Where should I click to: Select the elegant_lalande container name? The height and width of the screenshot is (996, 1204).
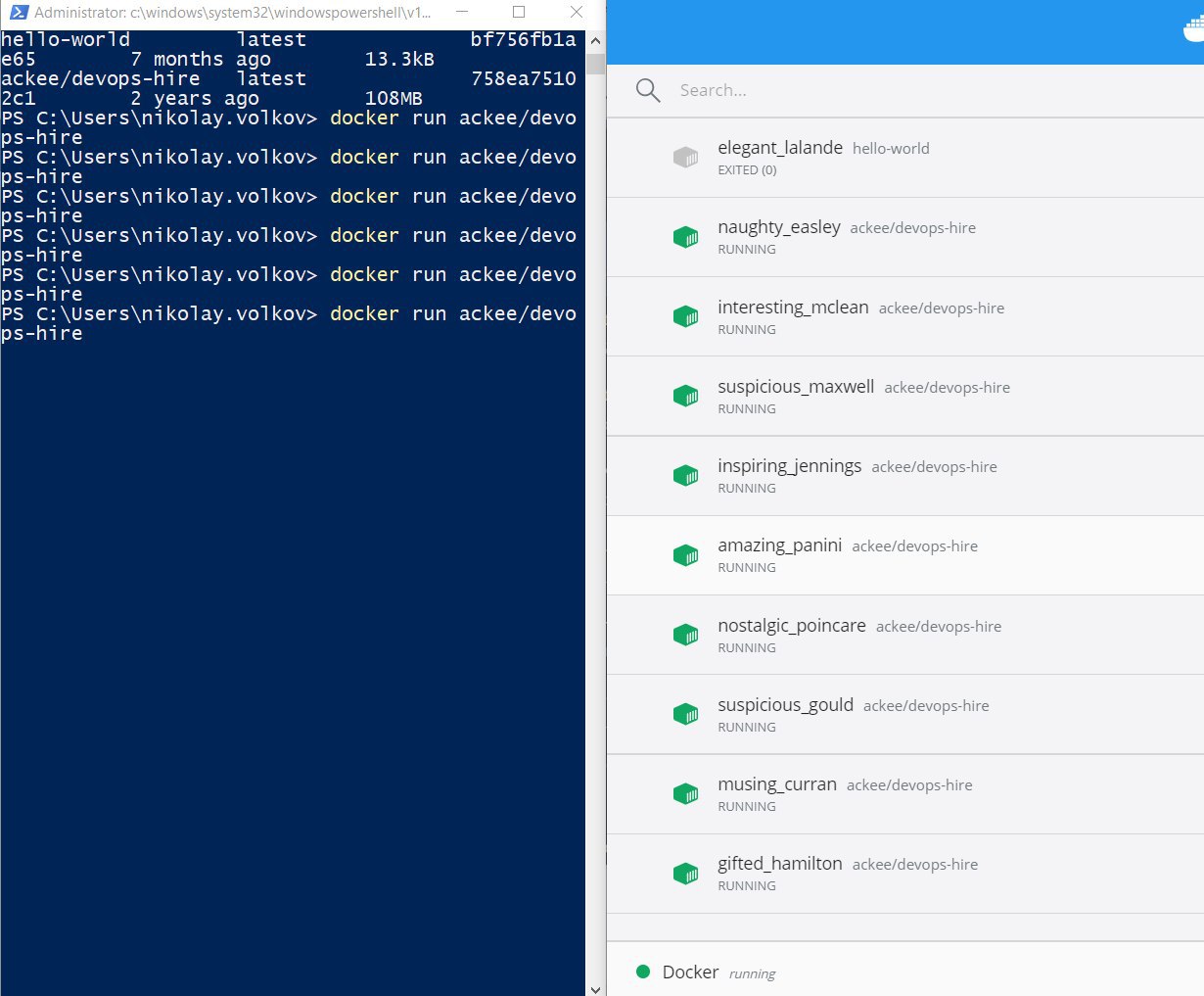pos(780,148)
